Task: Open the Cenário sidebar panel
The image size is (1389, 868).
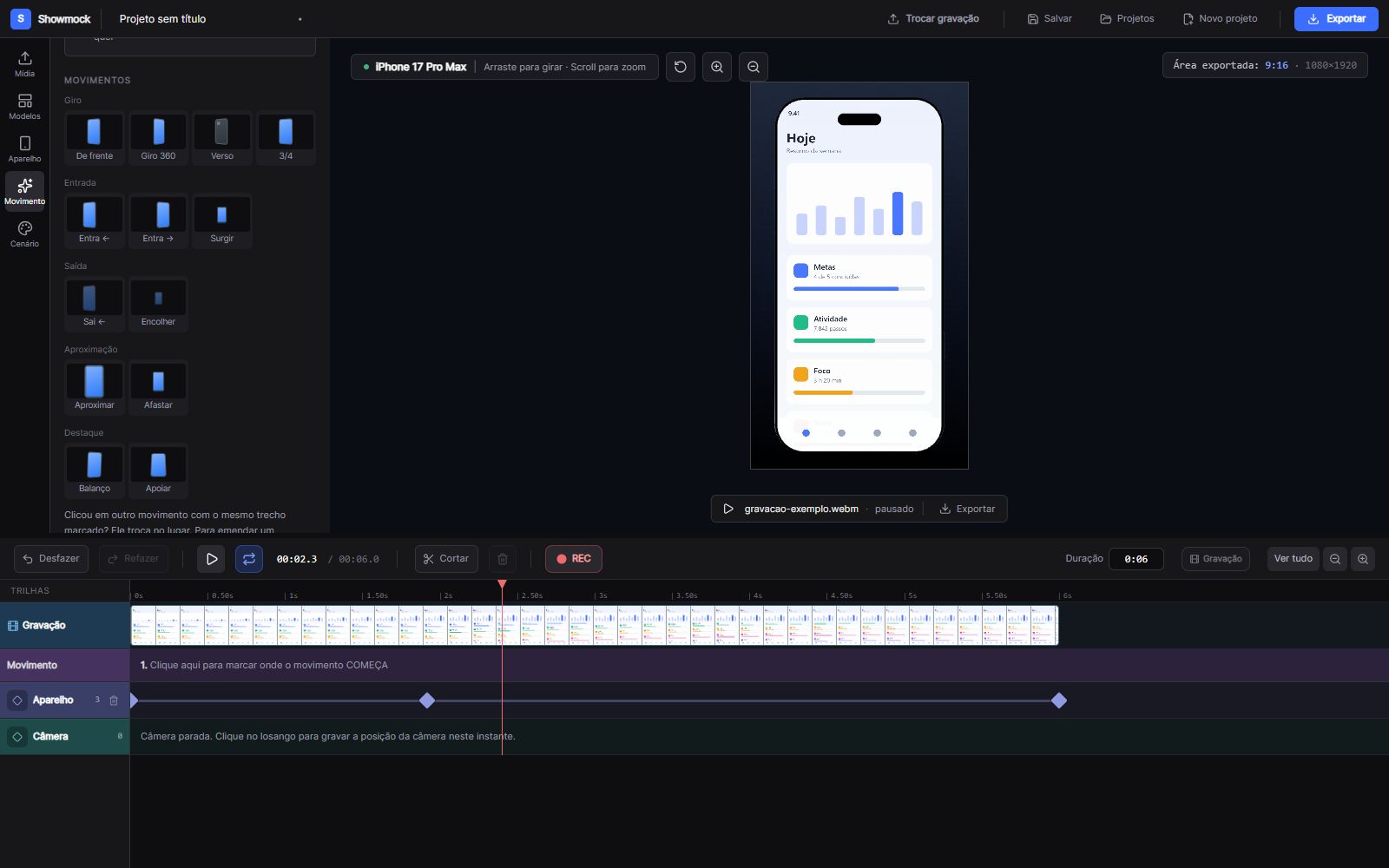Action: [x=24, y=234]
